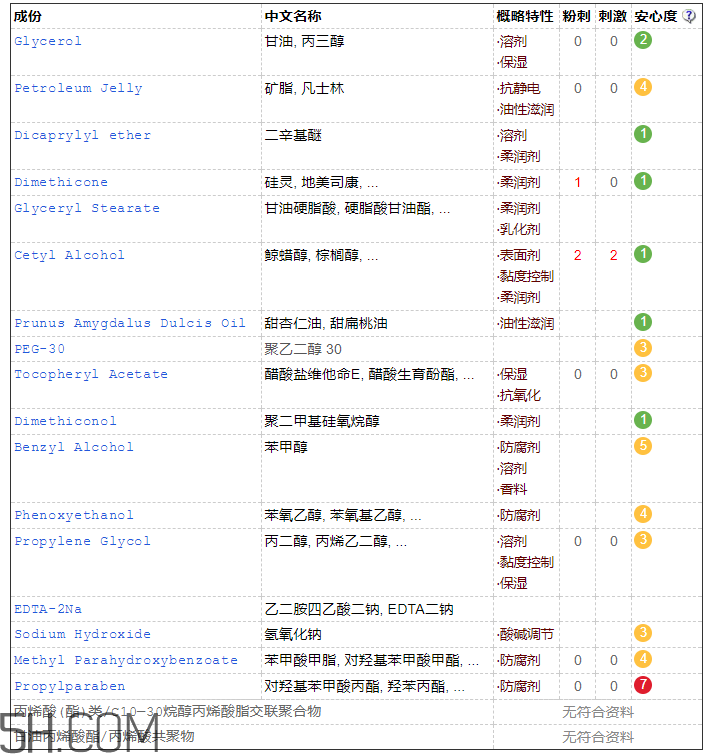The width and height of the screenshot is (708, 754).
Task: Click the green badge in Cetyl Alcohol row
Action: [x=643, y=254]
